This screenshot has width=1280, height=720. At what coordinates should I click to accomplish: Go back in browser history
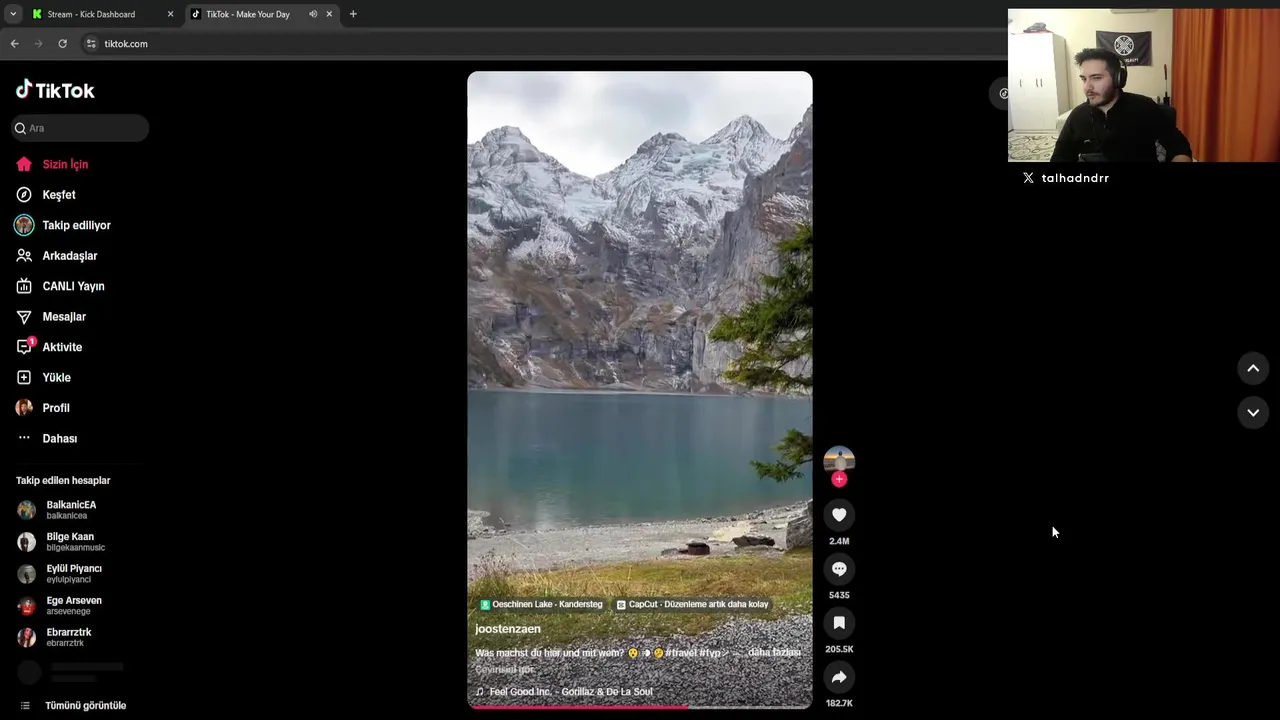point(14,44)
